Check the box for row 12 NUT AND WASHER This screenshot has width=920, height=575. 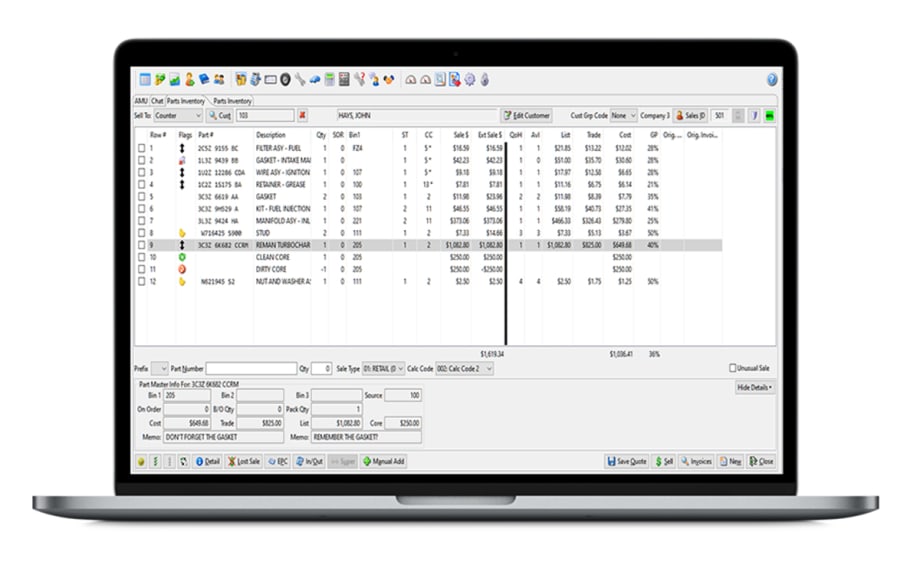141,282
